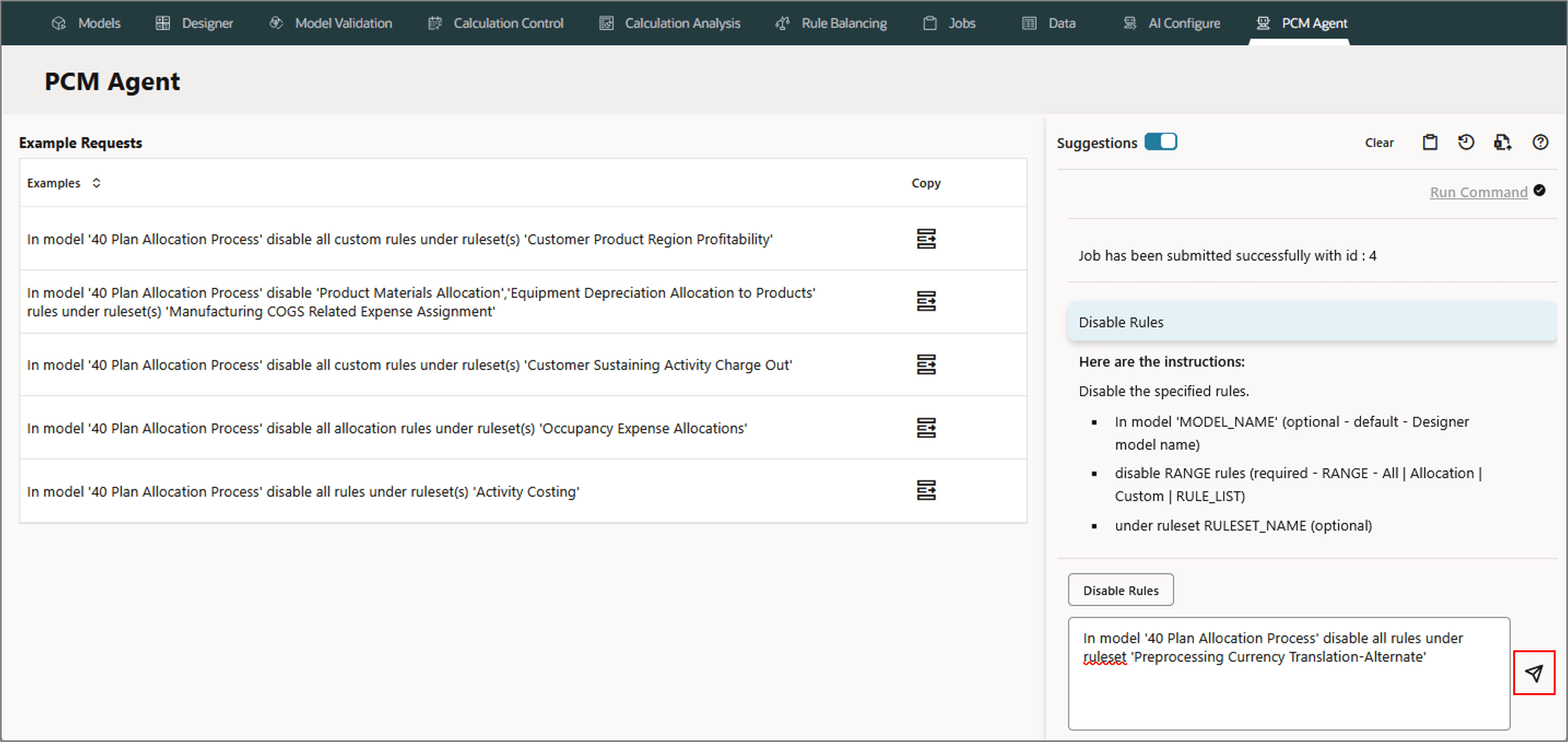Click the document export icon in chat toolbar
Image resolution: width=1568 pixels, height=742 pixels.
point(1502,143)
